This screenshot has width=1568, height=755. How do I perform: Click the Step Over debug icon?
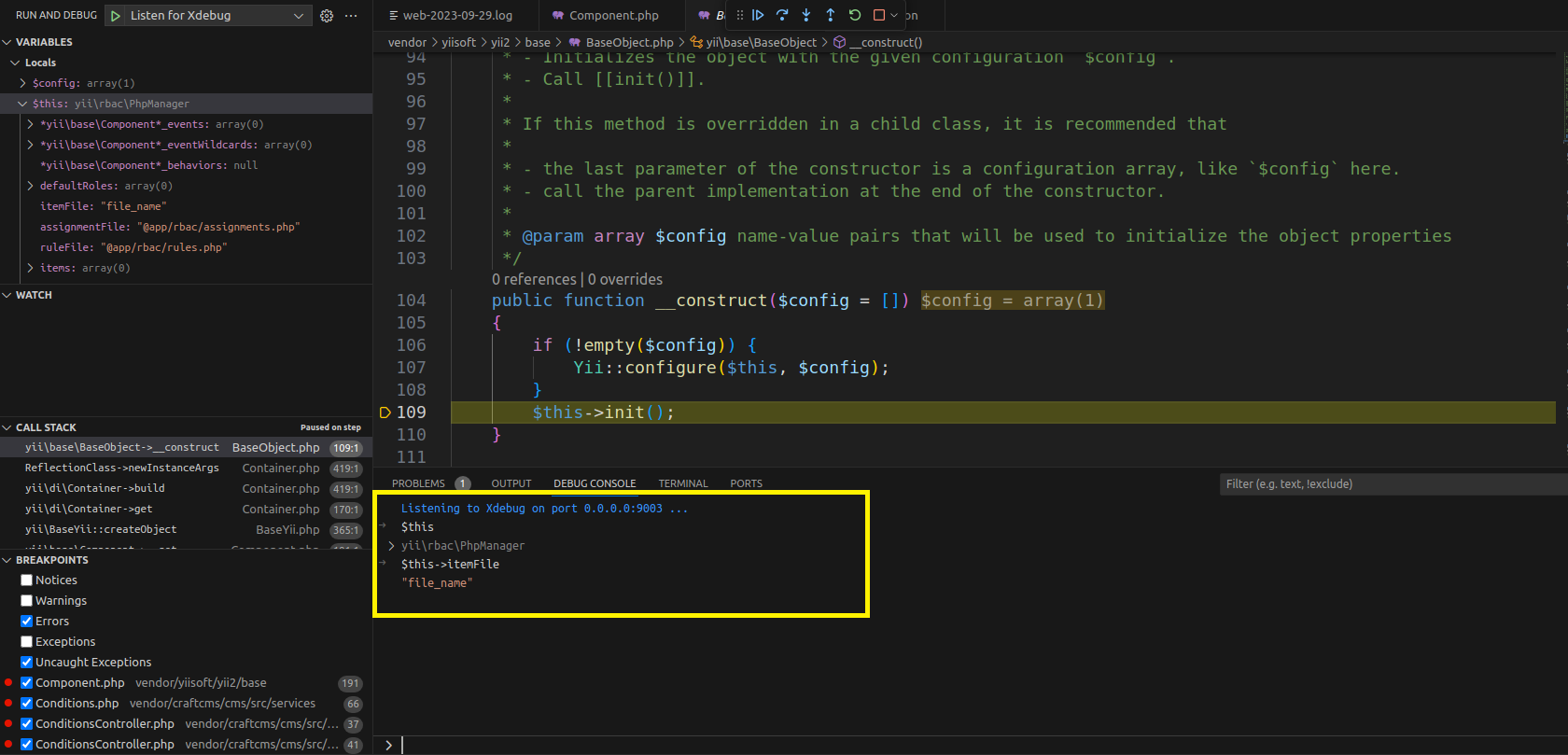click(x=782, y=15)
